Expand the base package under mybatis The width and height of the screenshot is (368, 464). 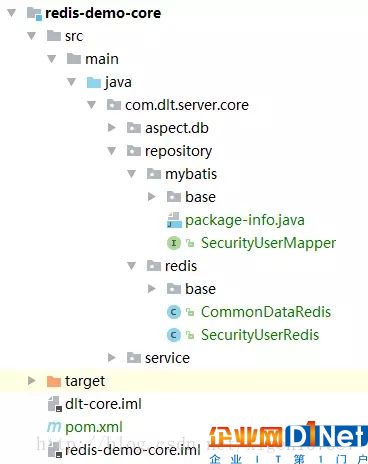[152, 197]
